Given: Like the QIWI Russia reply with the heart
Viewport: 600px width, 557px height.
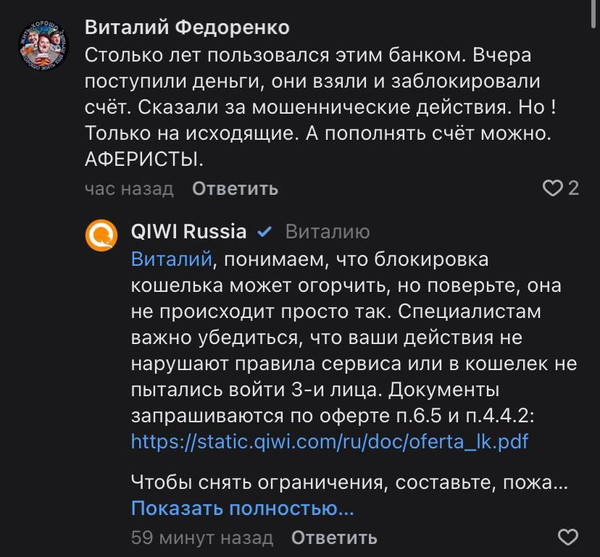Looking at the screenshot, I should point(568,537).
